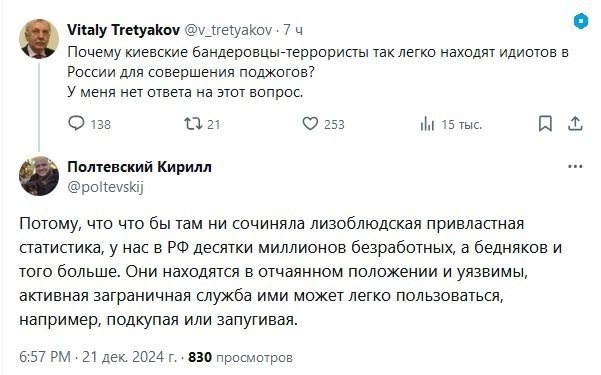Click the blue hexagon badge icon
The width and height of the screenshot is (601, 375).
(581, 21)
